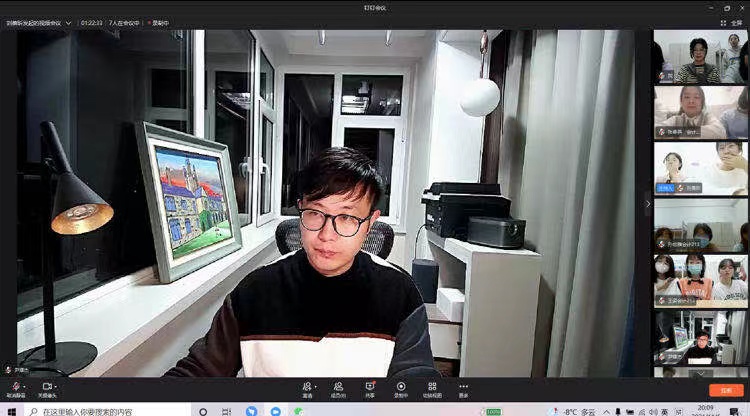
Task: Open the Windows Start menu
Action: [x=11, y=411]
